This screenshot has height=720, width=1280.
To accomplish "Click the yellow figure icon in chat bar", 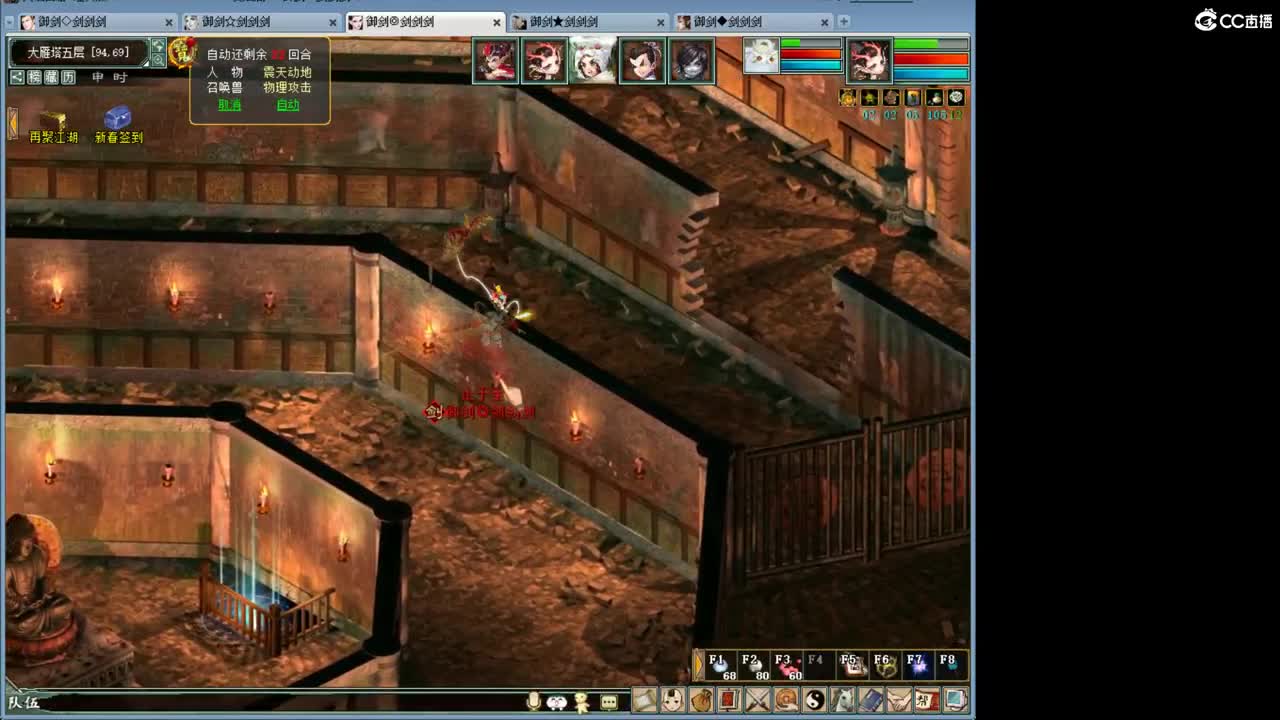I will pos(581,702).
